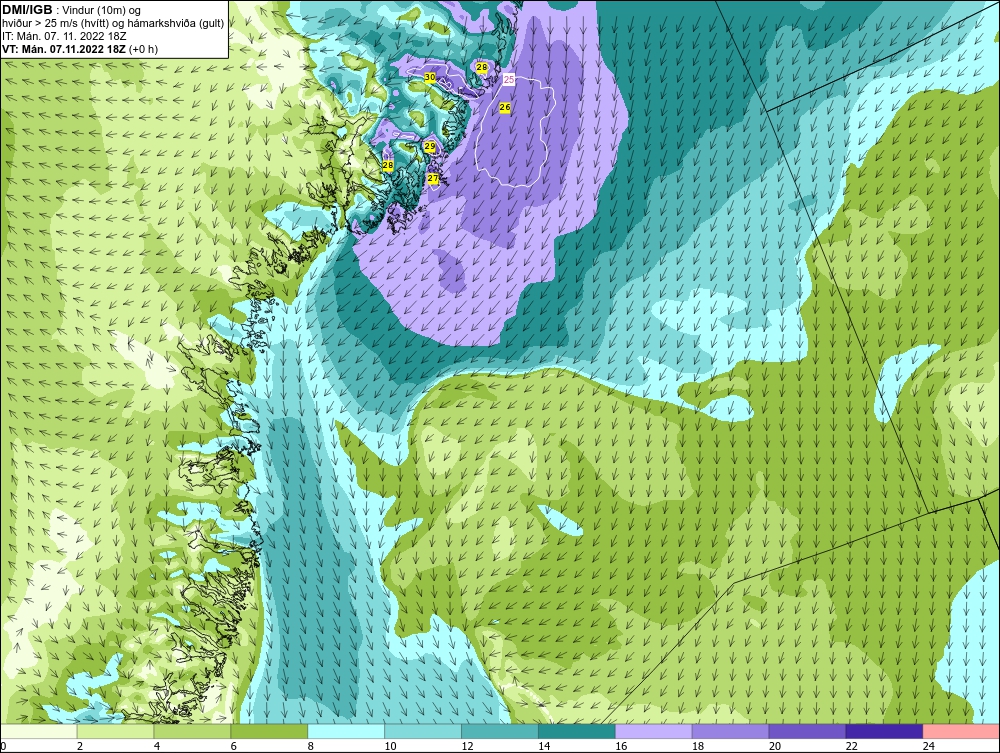This screenshot has height=753, width=1000.
Task: Click the pink legend swatch above 24 m/s
Action: (961, 731)
